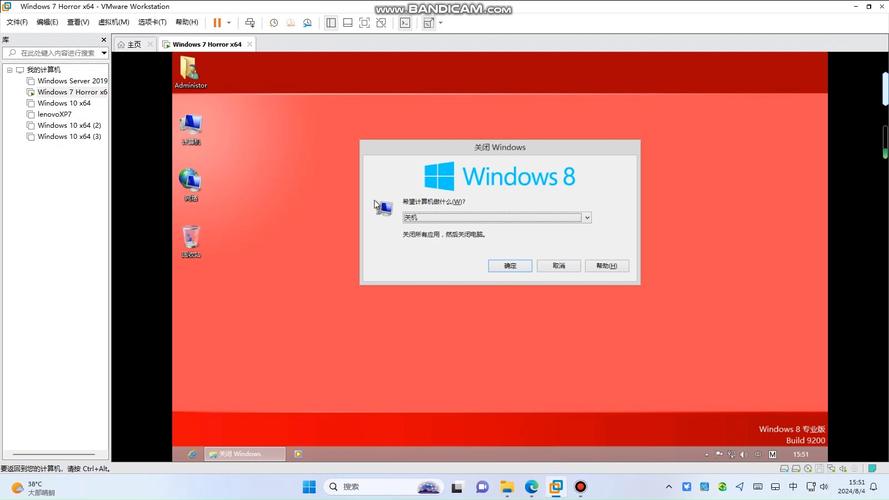The width and height of the screenshot is (889, 500).
Task: Open the Windows 11 Start button
Action: tap(309, 486)
